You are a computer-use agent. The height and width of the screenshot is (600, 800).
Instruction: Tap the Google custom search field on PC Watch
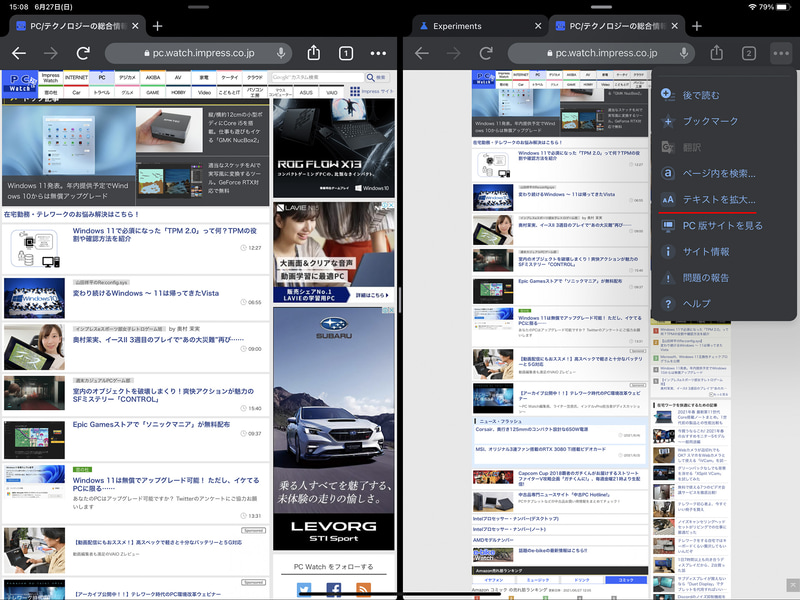tap(317, 78)
